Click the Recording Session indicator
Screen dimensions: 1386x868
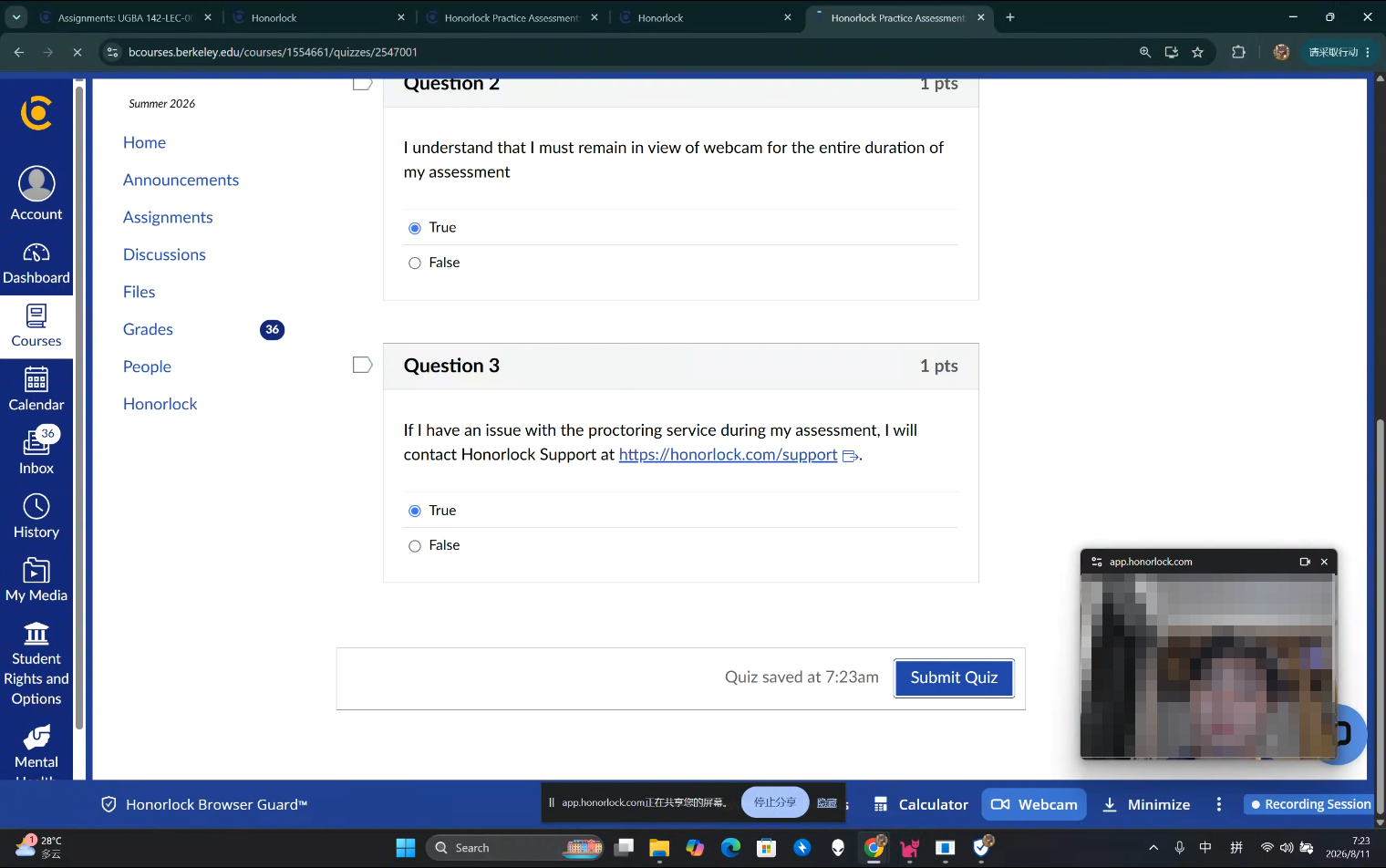pyautogui.click(x=1309, y=804)
